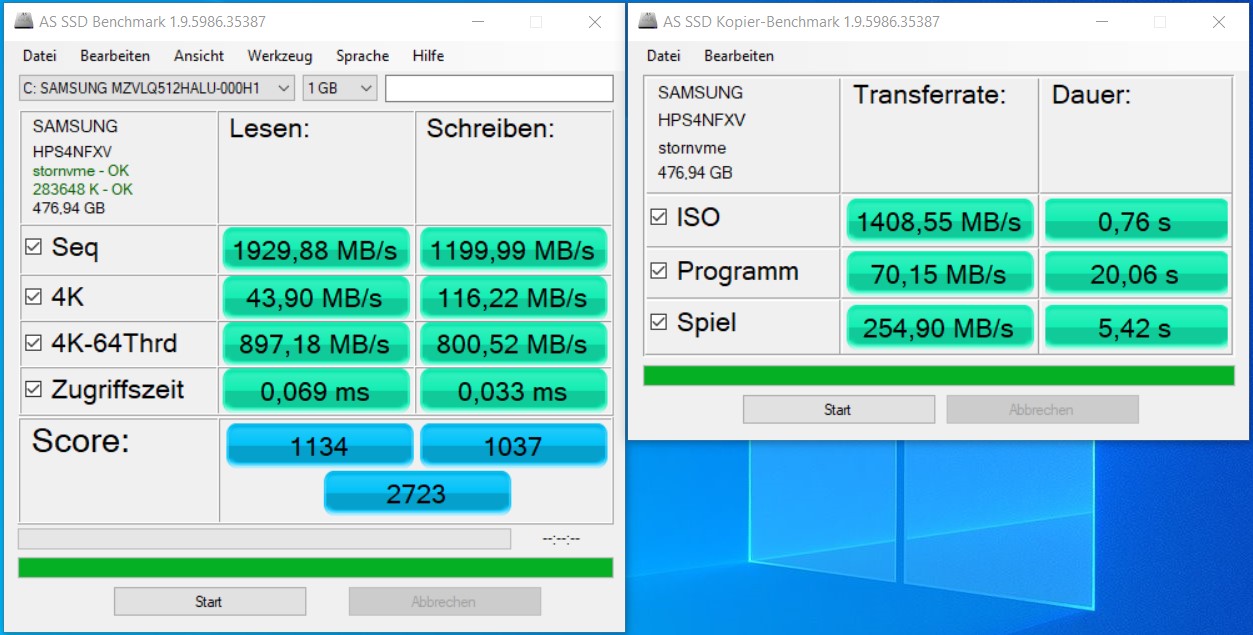
Task: Click the Seq read value 1929,88 MB/s
Action: click(314, 250)
